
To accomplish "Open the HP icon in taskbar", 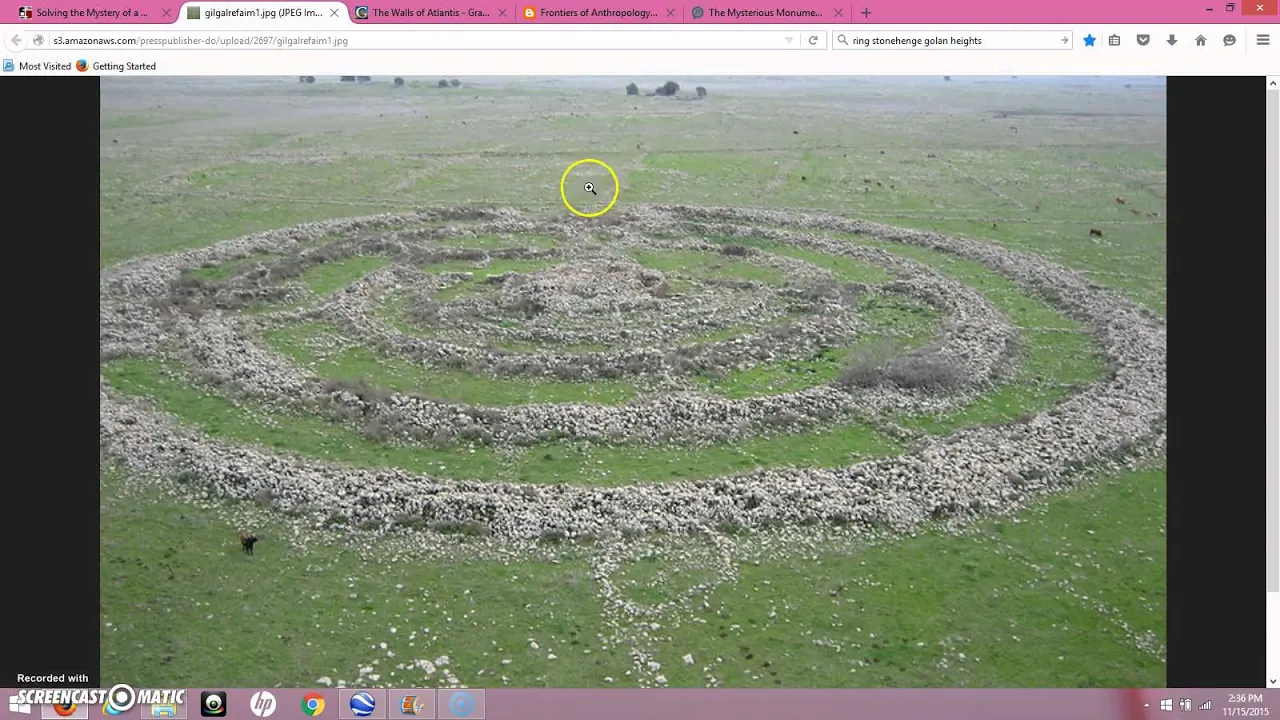I will [263, 704].
